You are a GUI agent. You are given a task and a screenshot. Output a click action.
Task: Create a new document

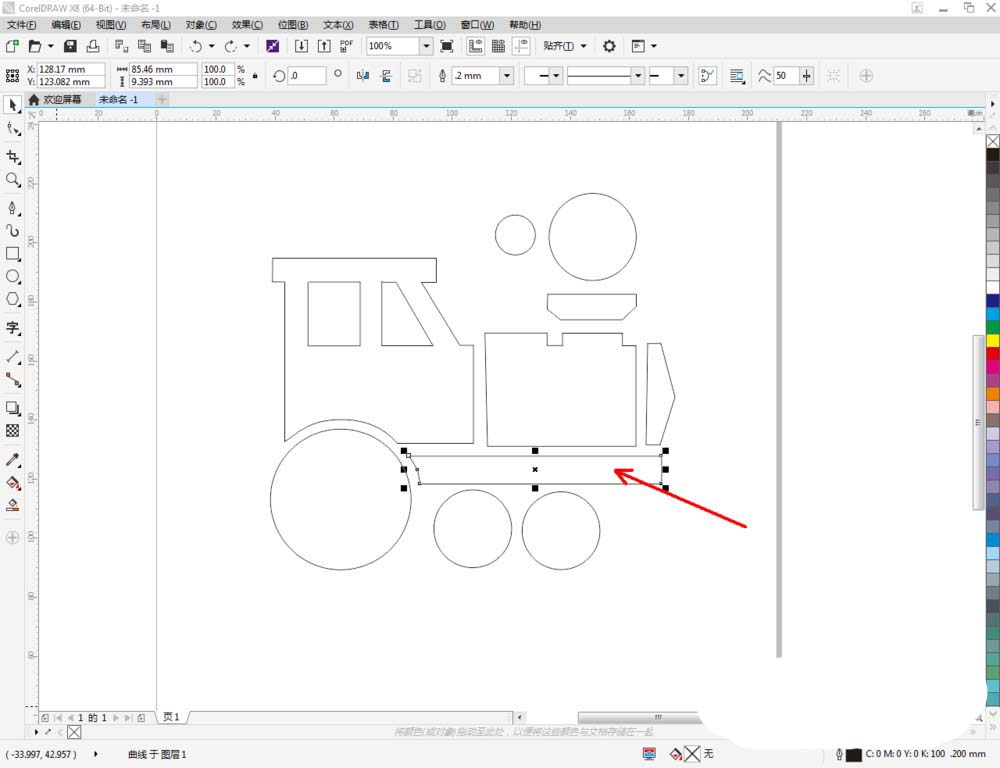[x=12, y=46]
